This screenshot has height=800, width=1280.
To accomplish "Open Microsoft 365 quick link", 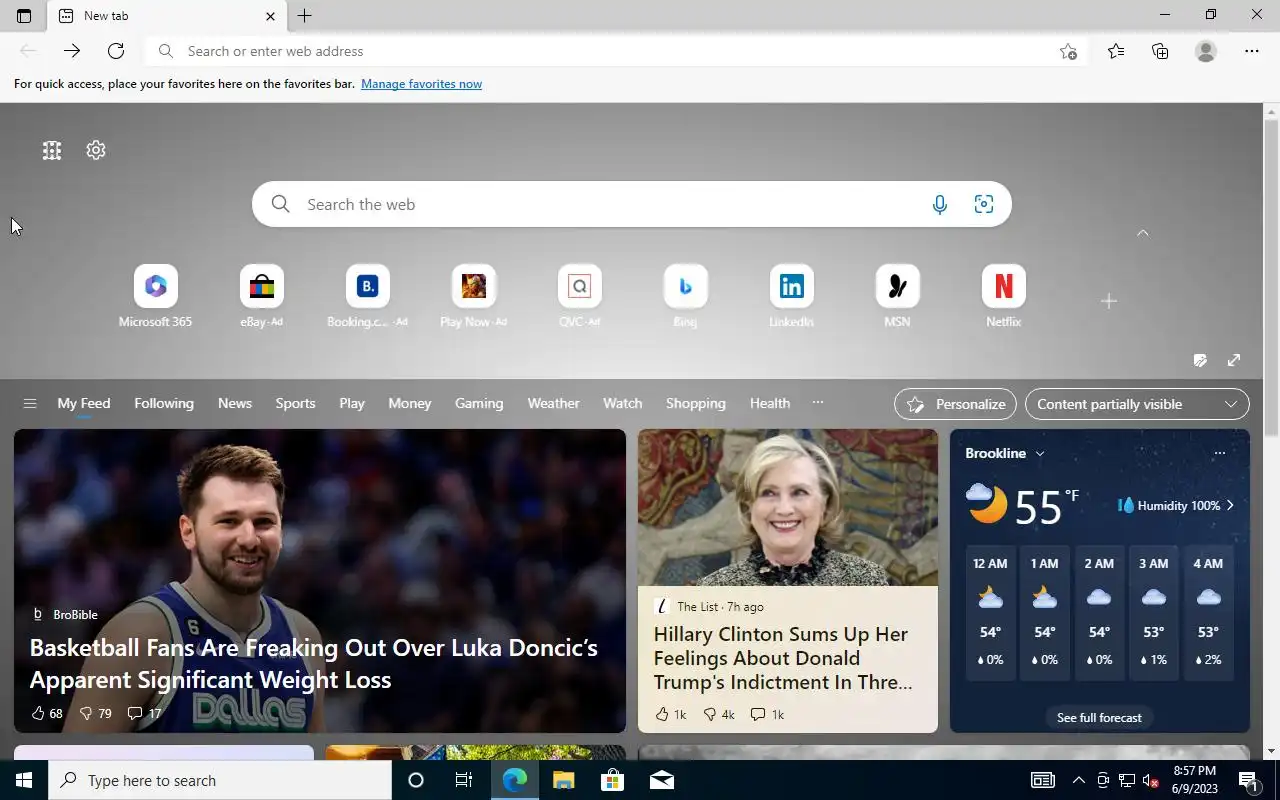I will tap(155, 296).
